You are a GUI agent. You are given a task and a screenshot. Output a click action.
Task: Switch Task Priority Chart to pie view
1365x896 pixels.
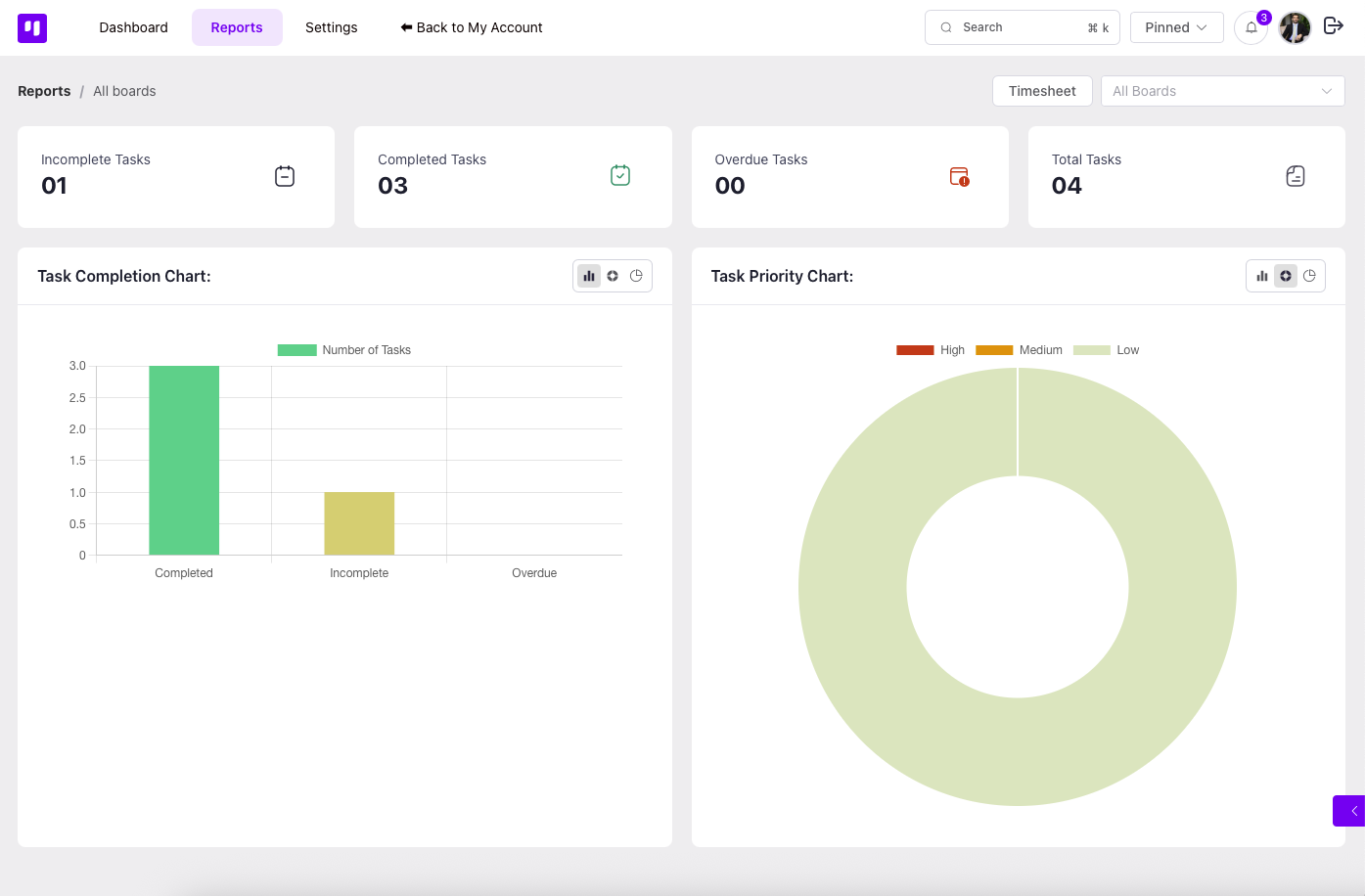coord(1309,277)
